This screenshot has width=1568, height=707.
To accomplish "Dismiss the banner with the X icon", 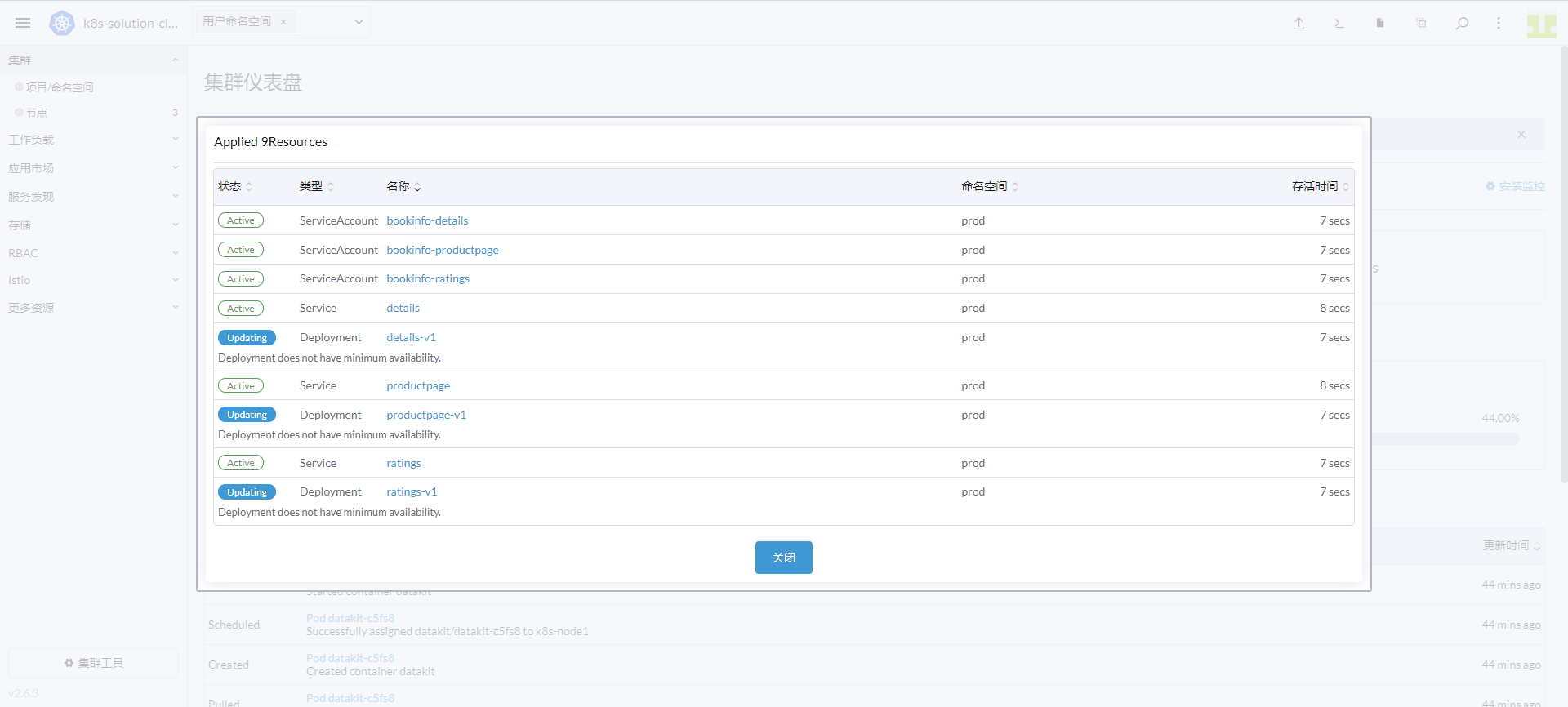I will click(1521, 134).
